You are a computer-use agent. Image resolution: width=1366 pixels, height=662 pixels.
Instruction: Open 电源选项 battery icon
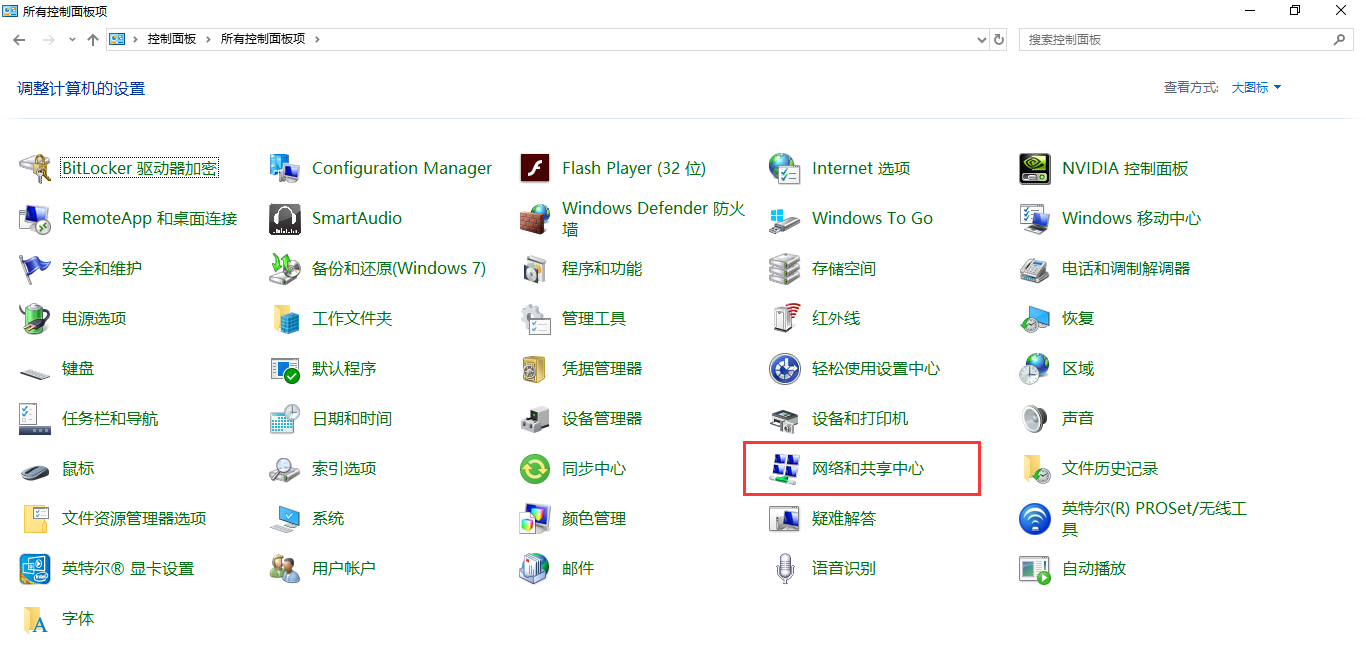(x=35, y=318)
